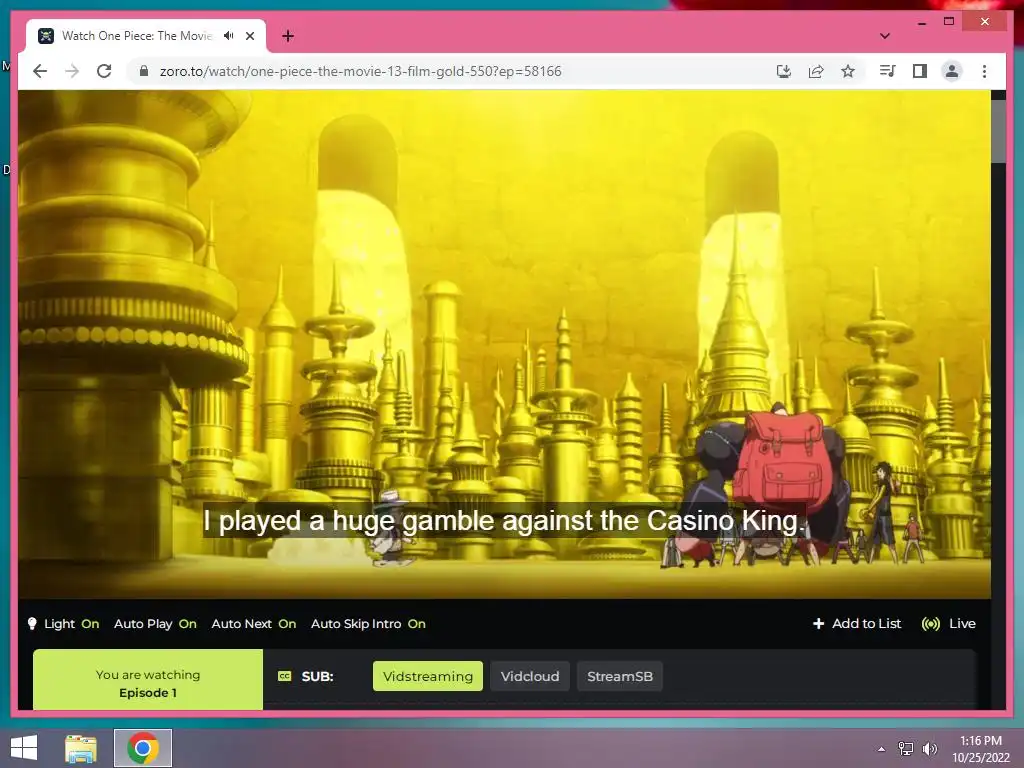Viewport: 1024px width, 768px height.
Task: Minimize the Chrome window
Action: [921, 22]
